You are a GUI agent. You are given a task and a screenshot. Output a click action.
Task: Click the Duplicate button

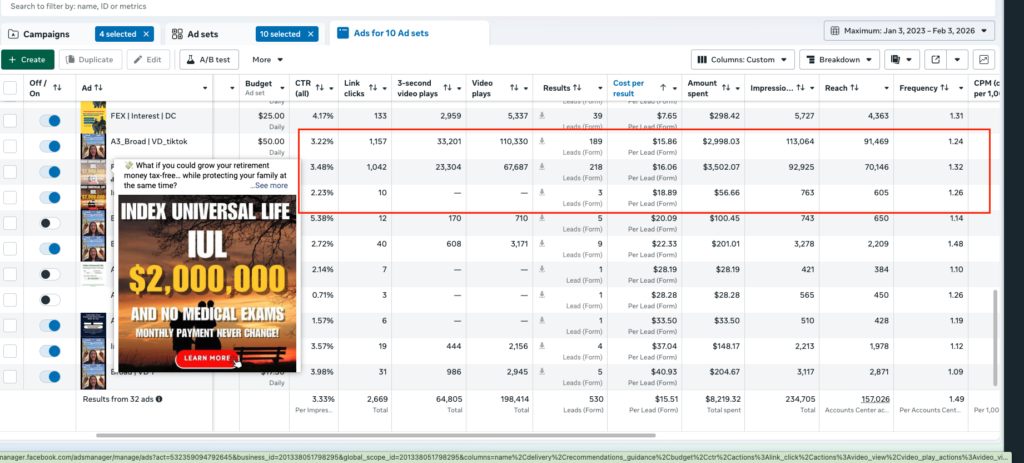(90, 59)
